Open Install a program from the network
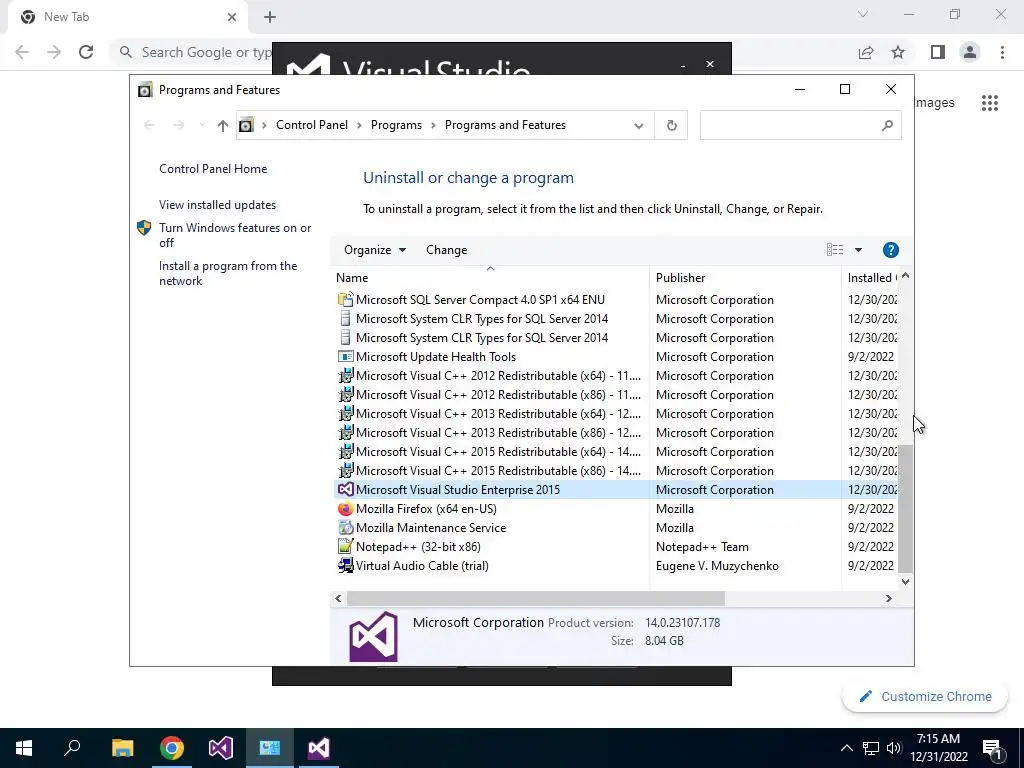 (228, 273)
